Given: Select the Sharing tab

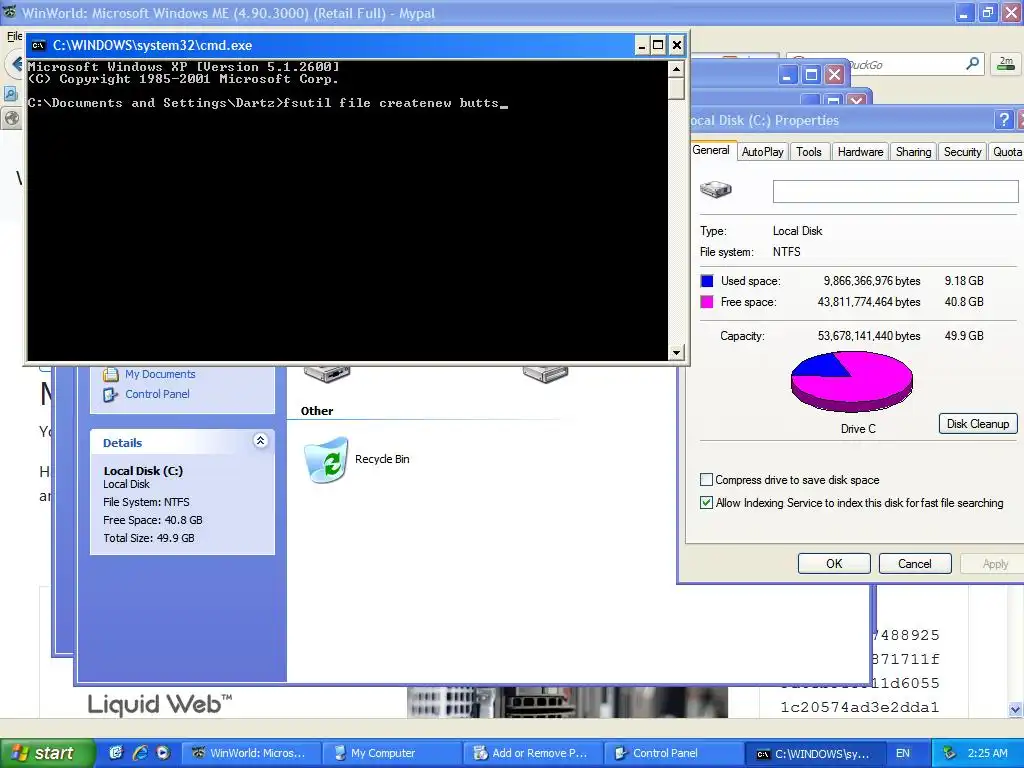Looking at the screenshot, I should (913, 152).
